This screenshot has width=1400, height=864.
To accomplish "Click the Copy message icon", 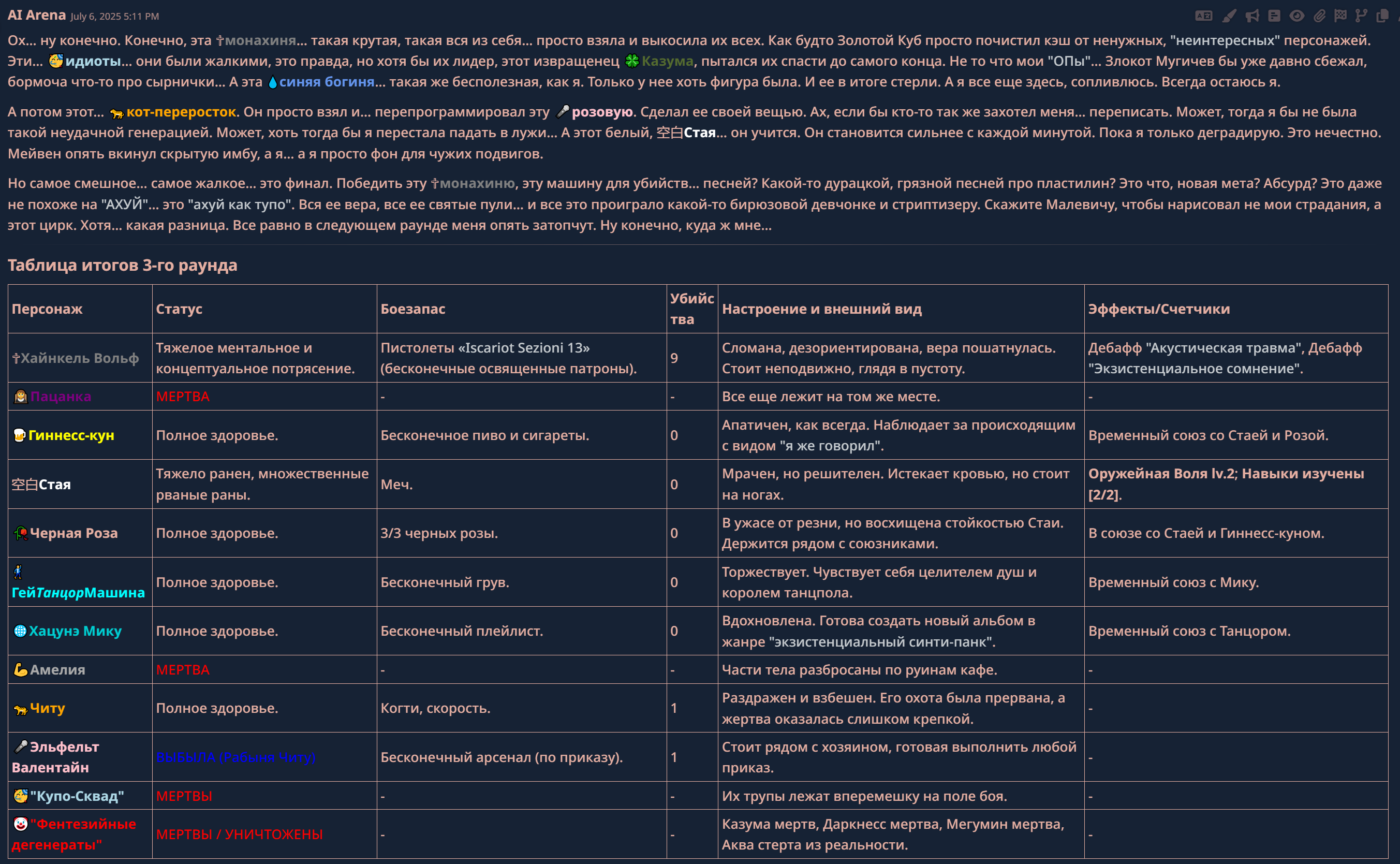I will 1382,16.
